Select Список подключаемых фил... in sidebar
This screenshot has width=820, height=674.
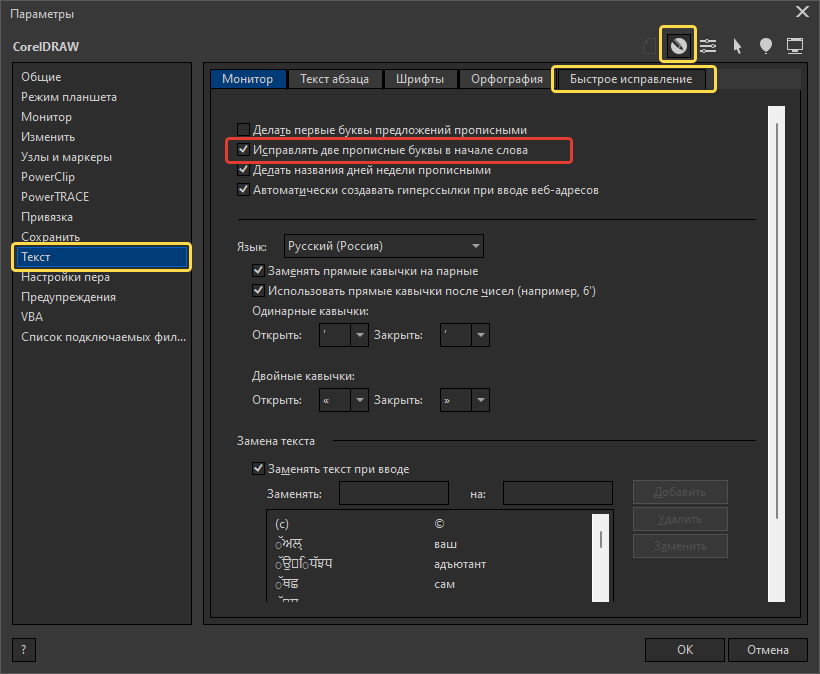tap(104, 337)
